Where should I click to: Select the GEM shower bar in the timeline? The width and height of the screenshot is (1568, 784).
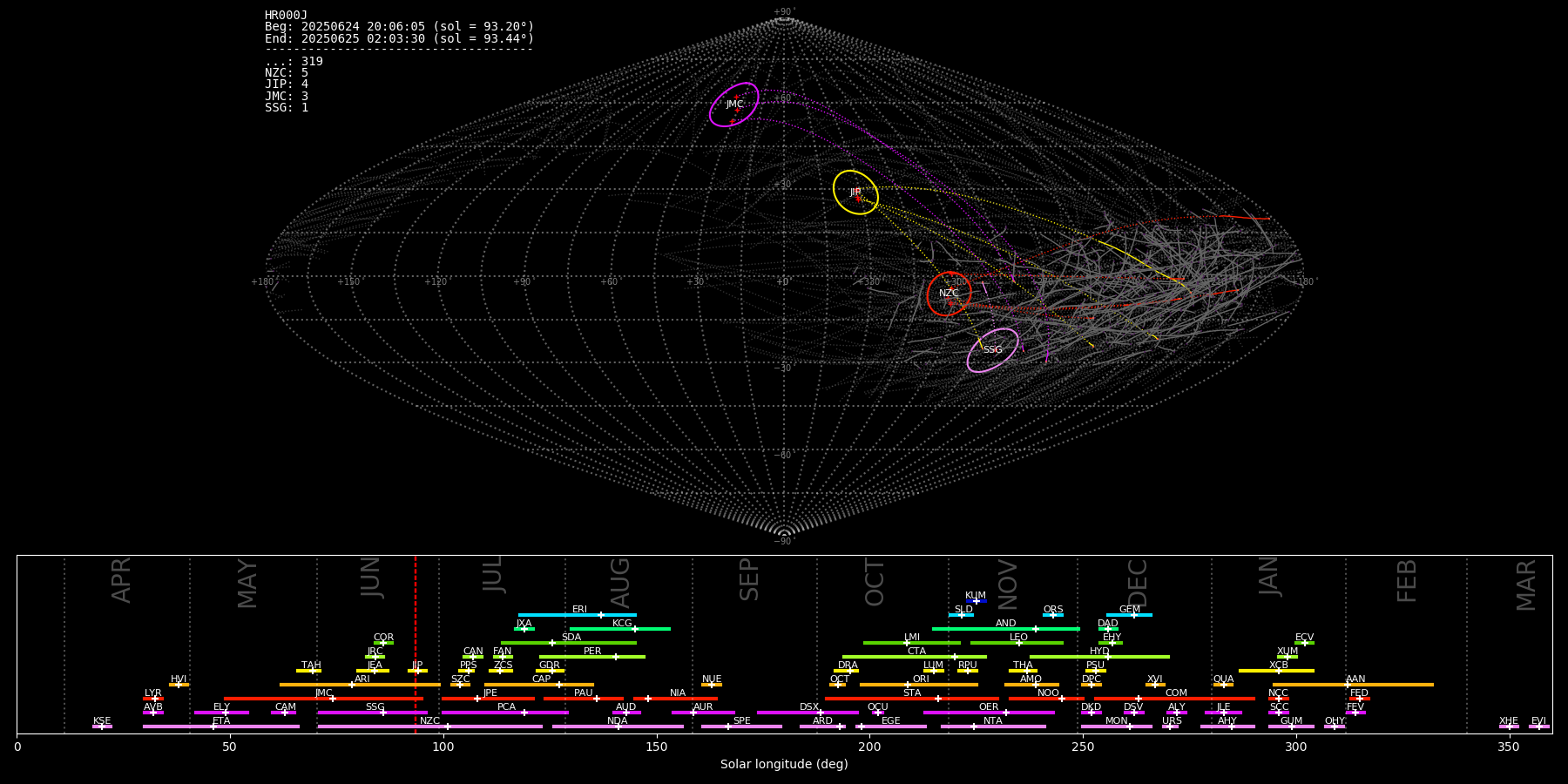pyautogui.click(x=1129, y=615)
